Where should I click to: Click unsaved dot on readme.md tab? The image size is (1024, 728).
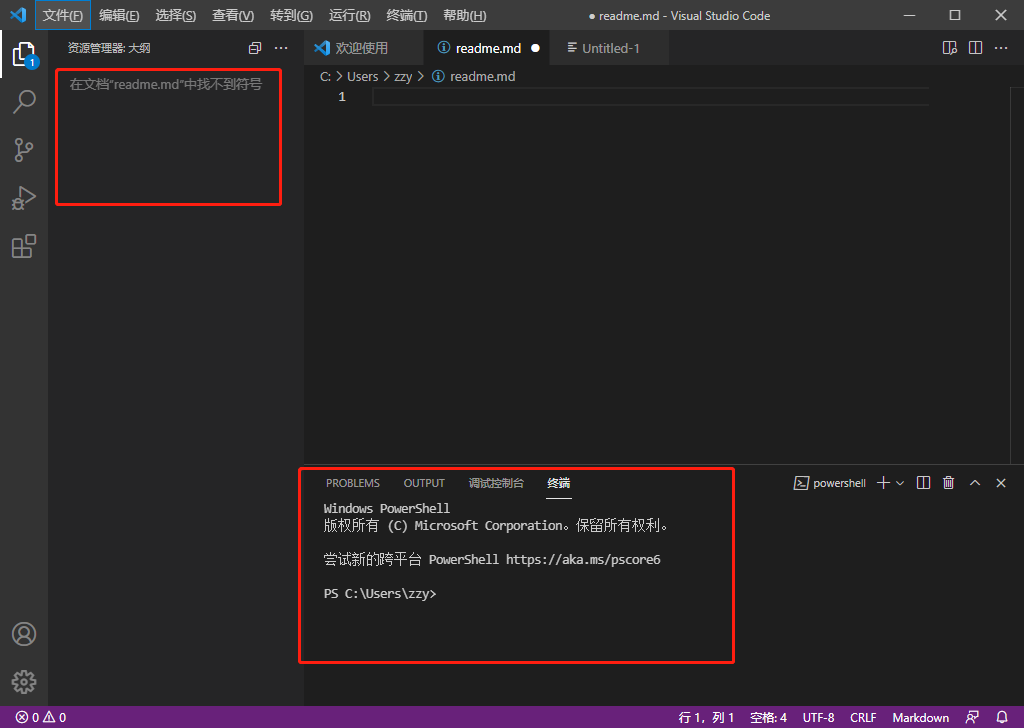click(x=536, y=48)
